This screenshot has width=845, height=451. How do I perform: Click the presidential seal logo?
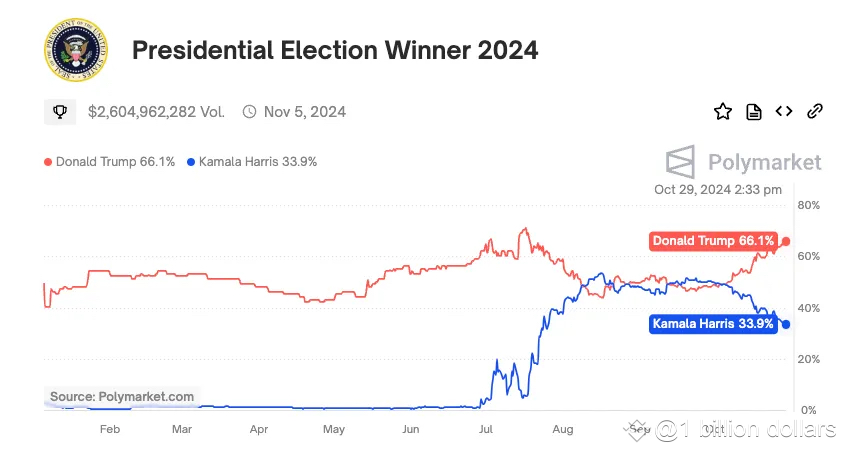tap(75, 50)
